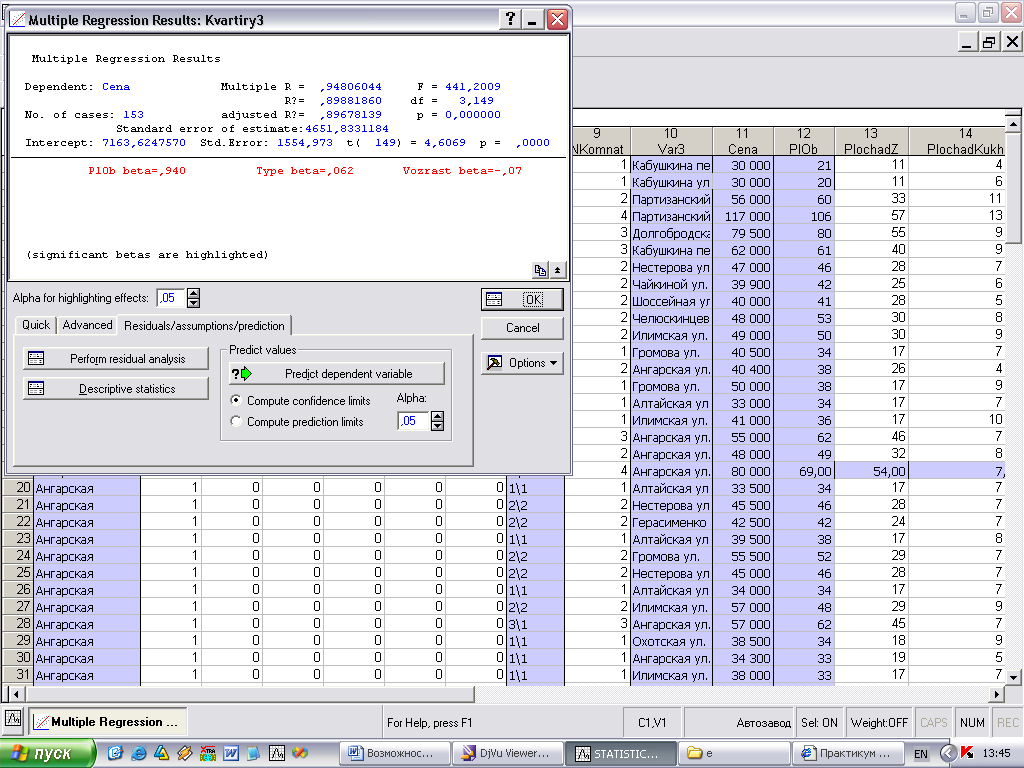Increase Alpha for highlighting effects value
The height and width of the screenshot is (768, 1024).
[194, 293]
